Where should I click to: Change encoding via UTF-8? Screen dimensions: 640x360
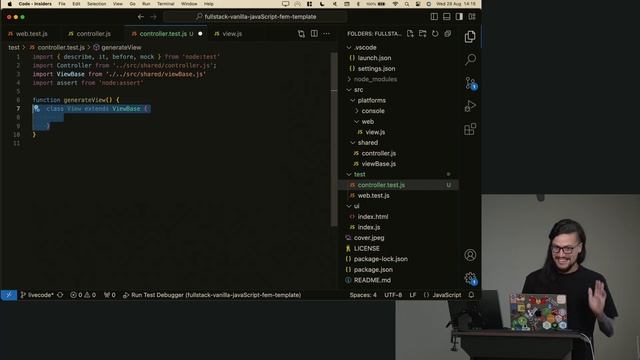click(393, 295)
